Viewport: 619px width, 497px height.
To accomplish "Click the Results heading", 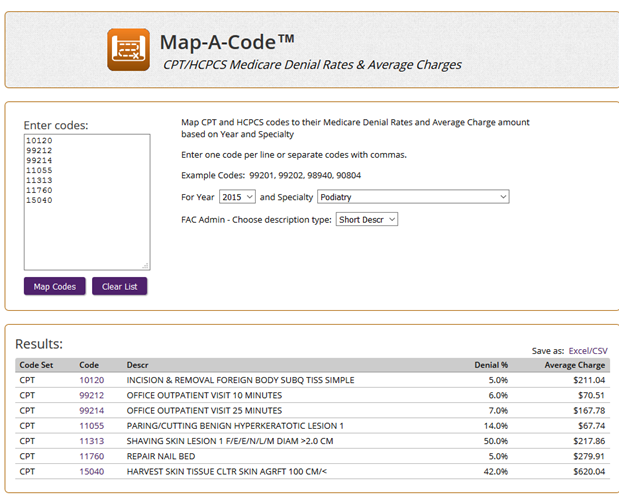I will [x=39, y=344].
